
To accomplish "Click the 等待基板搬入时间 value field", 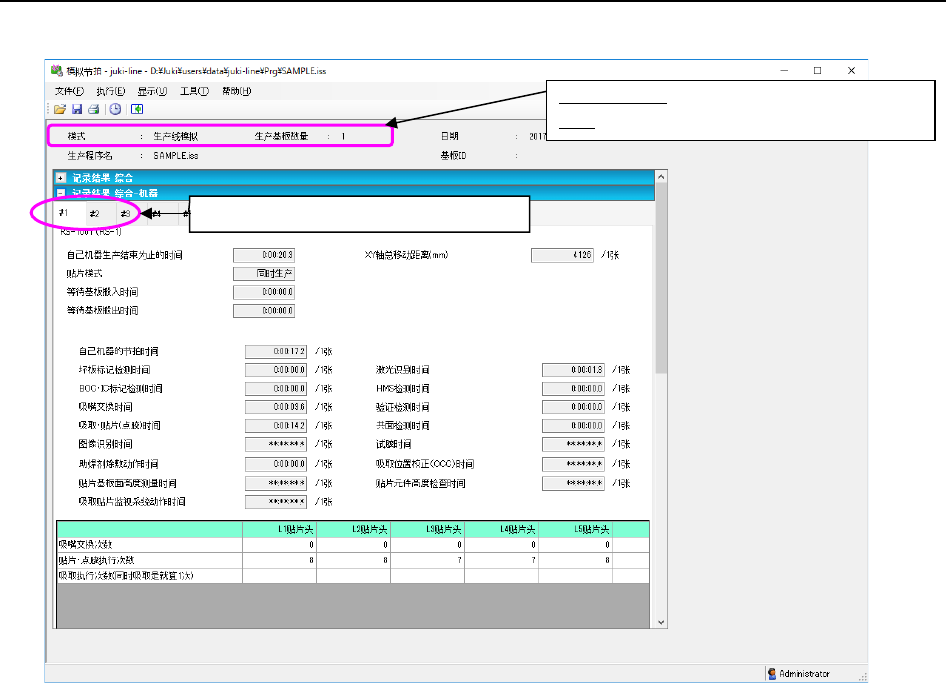I will (x=264, y=292).
